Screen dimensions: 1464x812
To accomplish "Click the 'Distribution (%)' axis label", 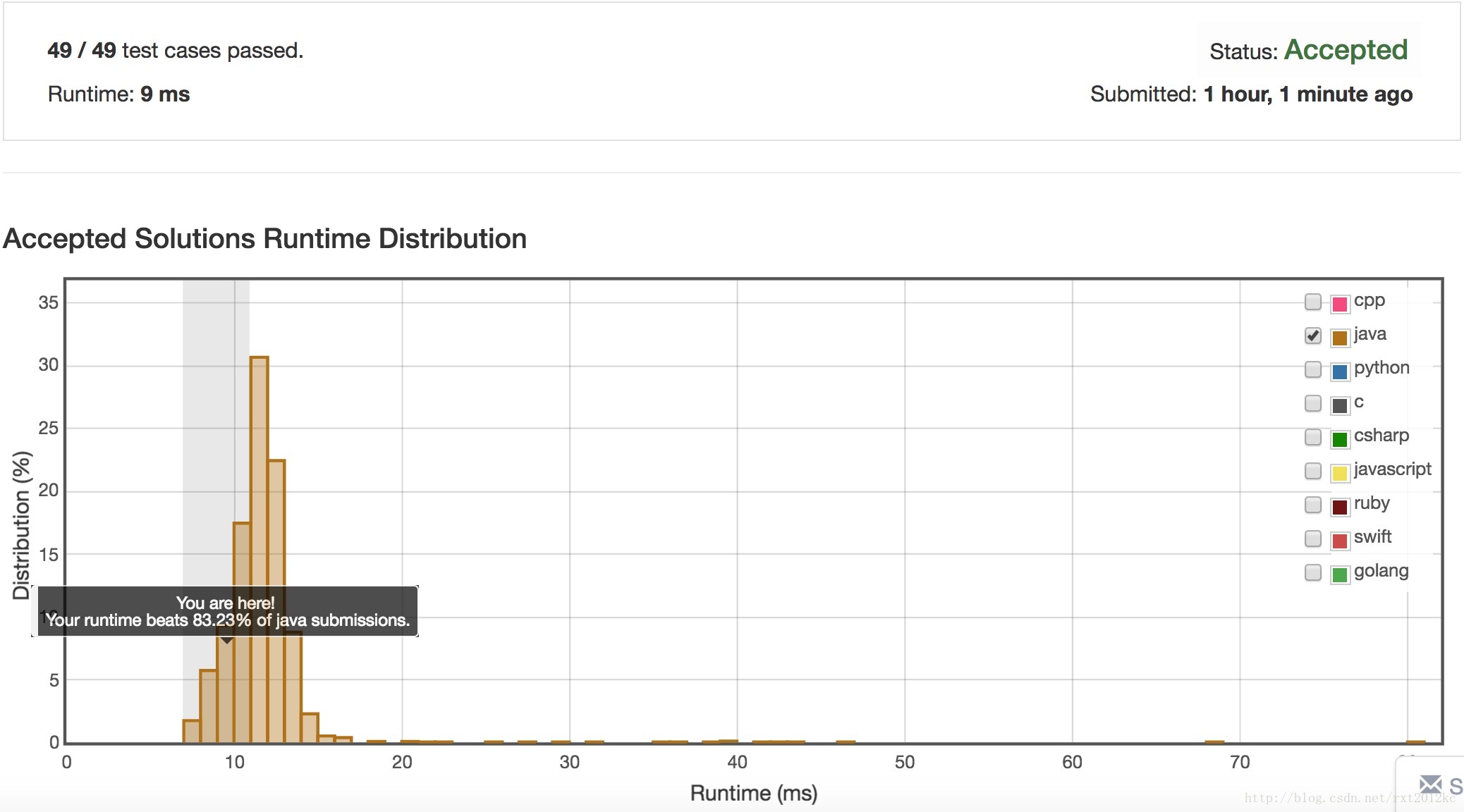I will pos(22,526).
